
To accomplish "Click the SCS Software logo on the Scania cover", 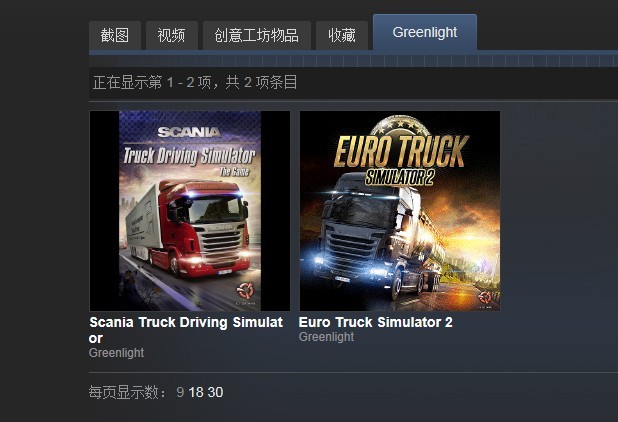I will (245, 292).
